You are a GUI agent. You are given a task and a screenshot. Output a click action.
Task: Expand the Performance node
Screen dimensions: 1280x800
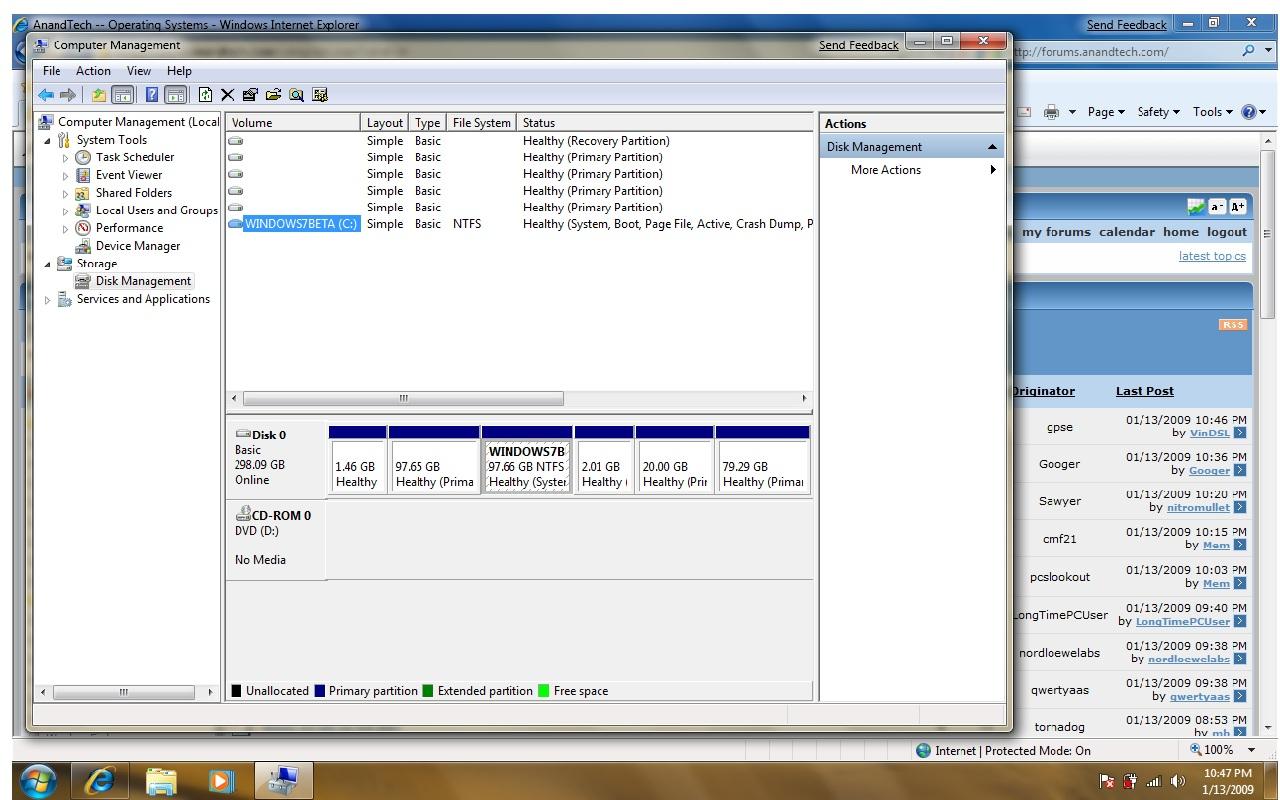tap(66, 229)
